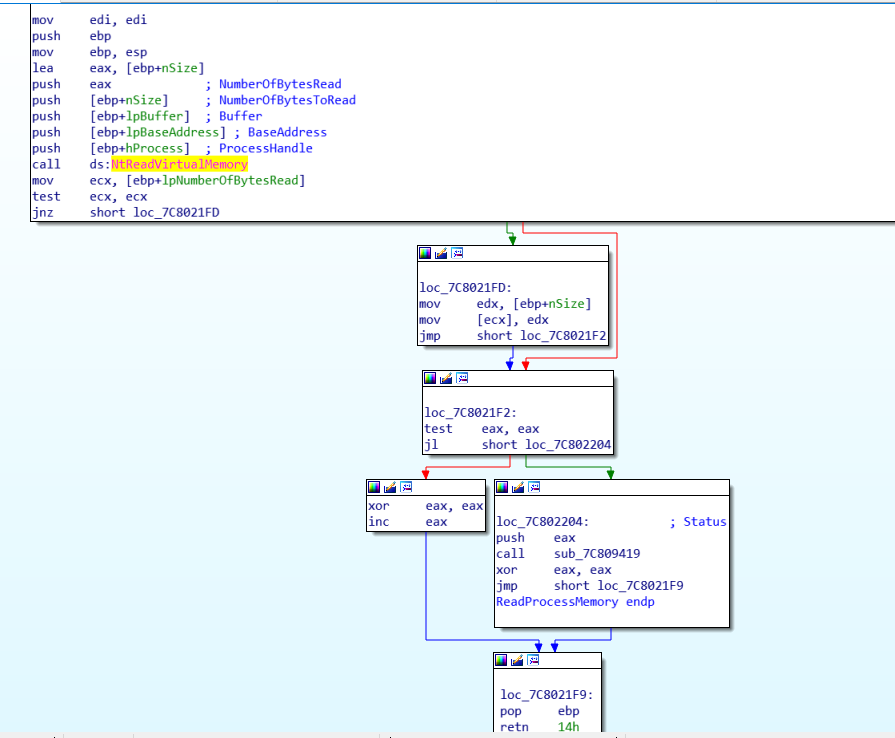This screenshot has height=738, width=895.
Task: Set node color on loc_7C8021F2 block
Action: point(431,378)
